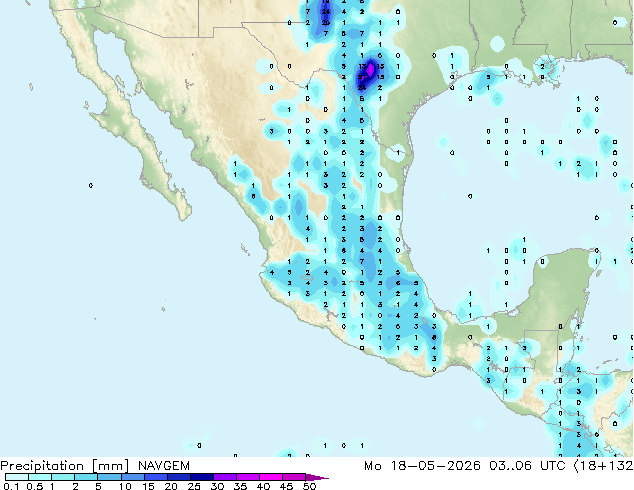Click the 0.1–0.5 mm legend color box
This screenshot has width=634, height=490.
point(17,477)
